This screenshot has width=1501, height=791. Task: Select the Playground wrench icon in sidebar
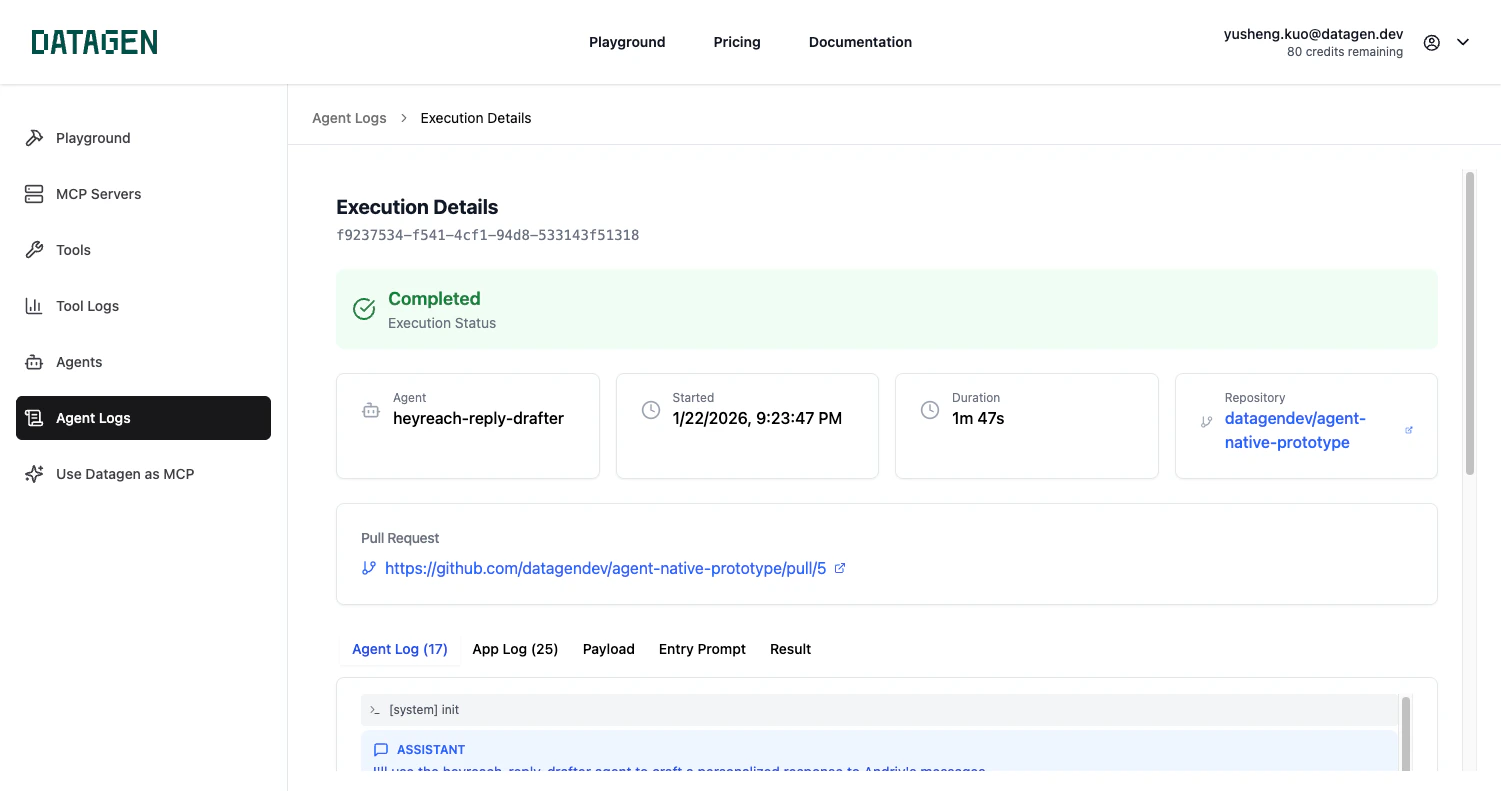[33, 138]
